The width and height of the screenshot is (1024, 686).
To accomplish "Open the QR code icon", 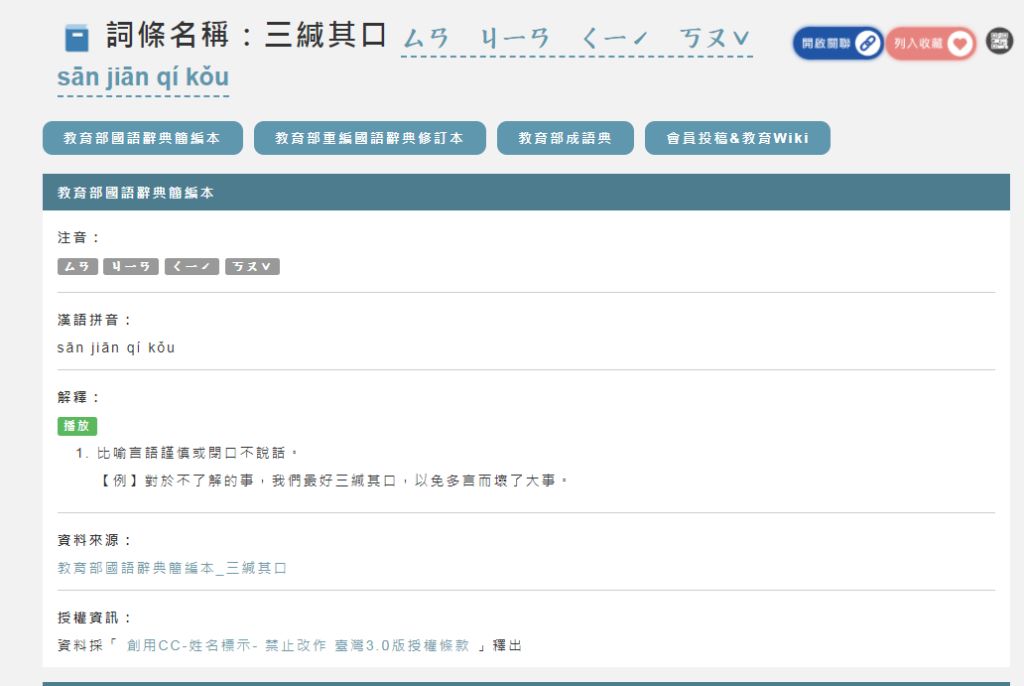I will coord(999,41).
